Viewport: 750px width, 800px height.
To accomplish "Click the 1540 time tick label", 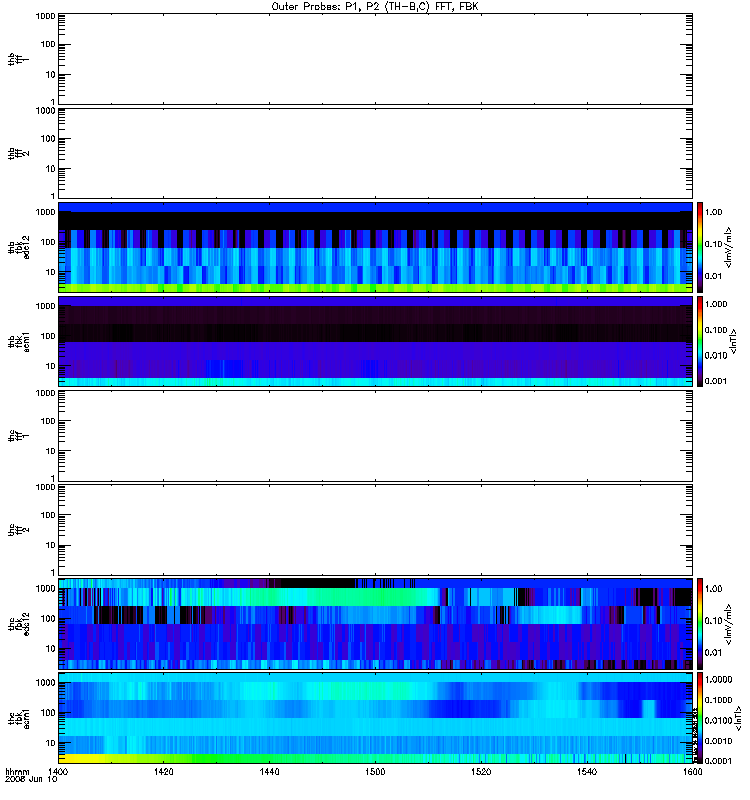I will click(x=587, y=772).
